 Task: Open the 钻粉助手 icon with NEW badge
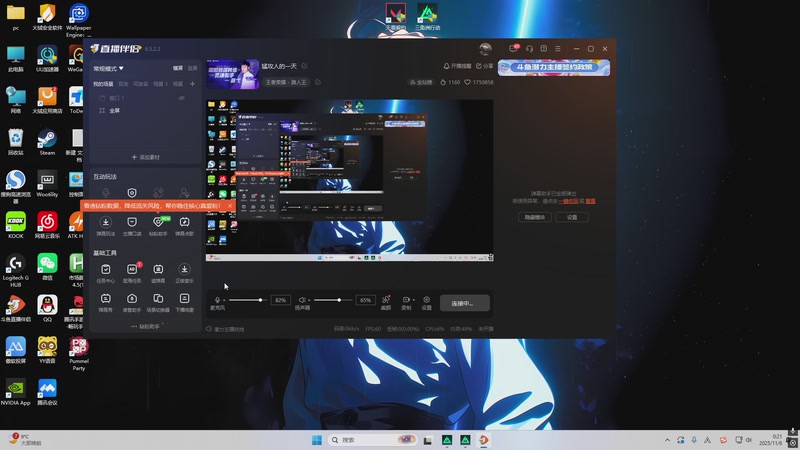(x=158, y=222)
